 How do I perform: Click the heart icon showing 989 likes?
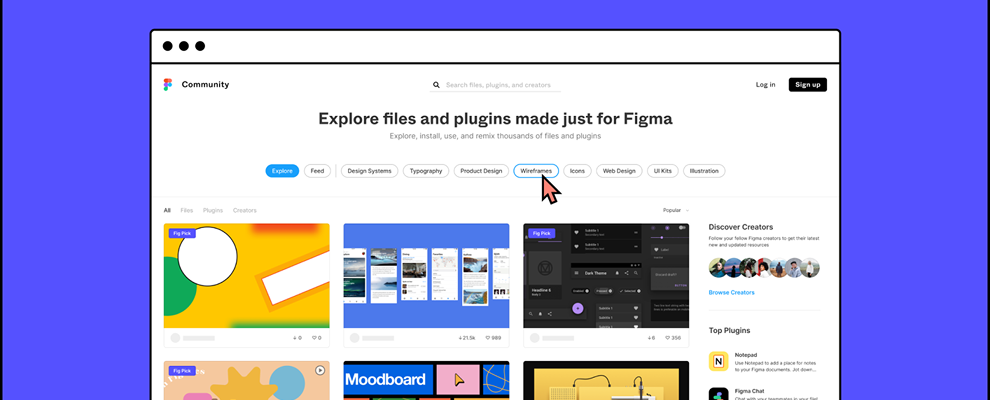point(487,338)
